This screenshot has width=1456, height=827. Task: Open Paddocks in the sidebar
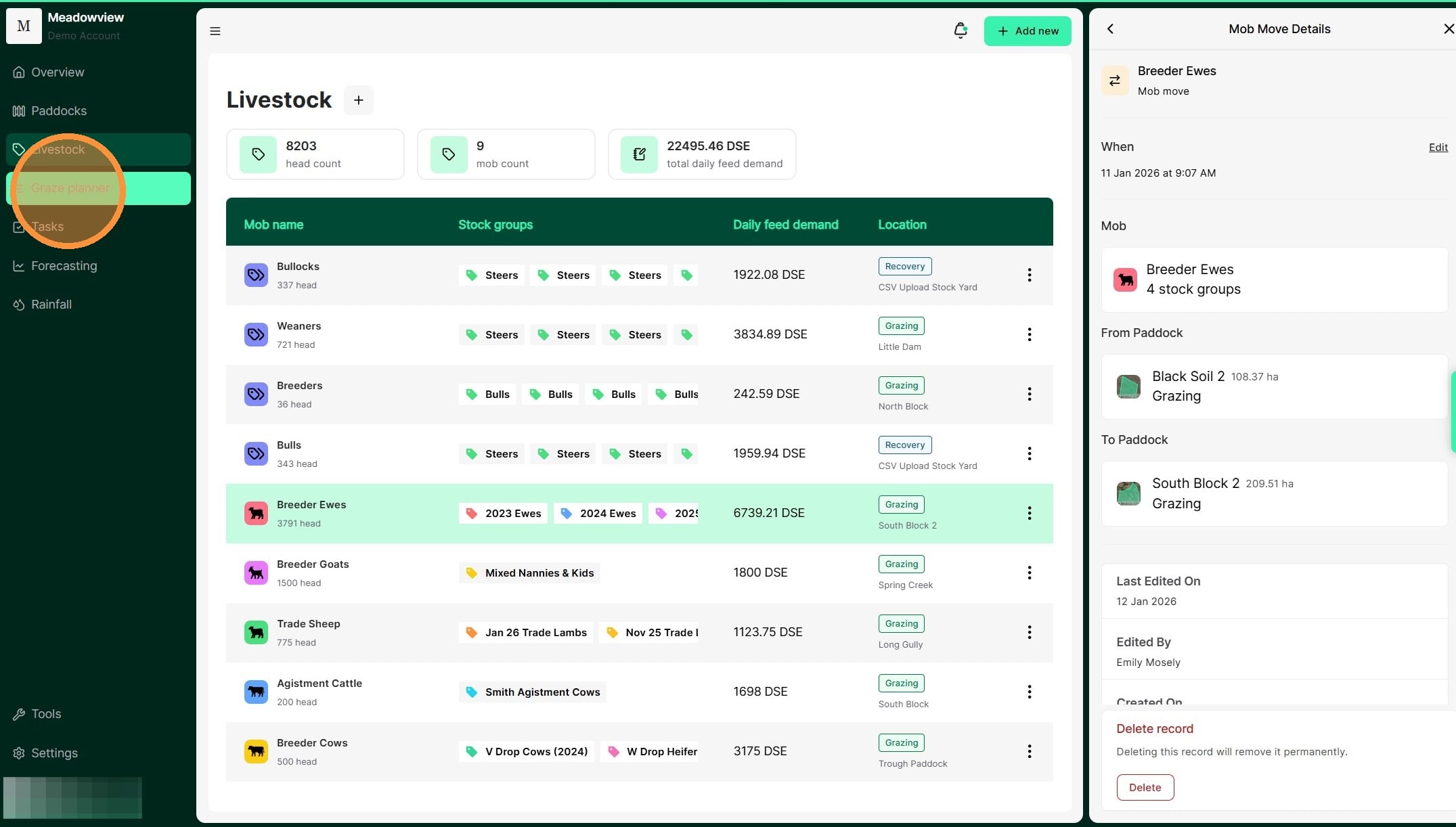tap(59, 111)
